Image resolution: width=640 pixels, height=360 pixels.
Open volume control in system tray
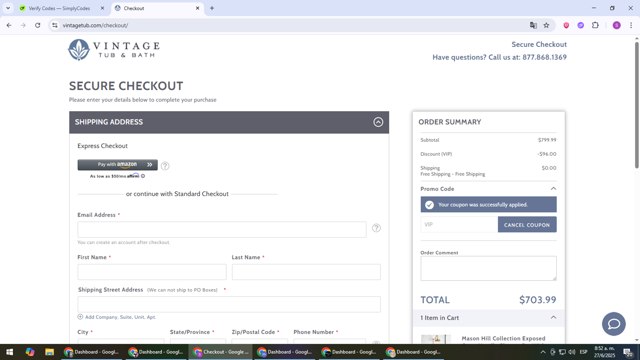pyautogui.click(x=572, y=352)
